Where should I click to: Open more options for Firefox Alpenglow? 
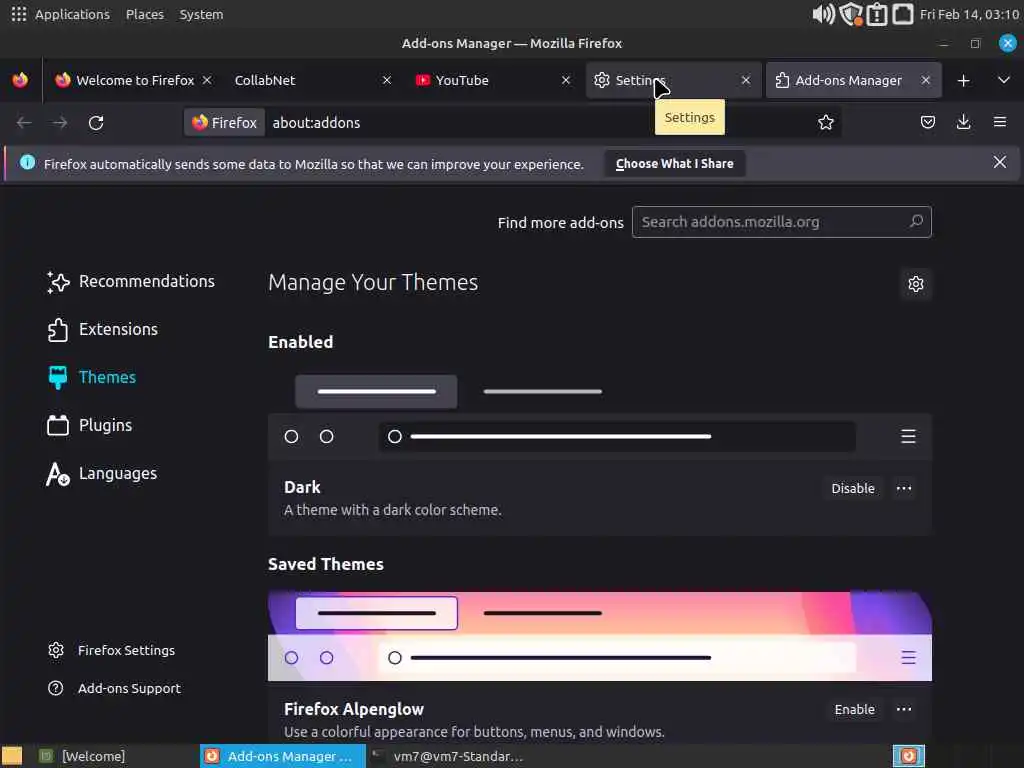click(x=904, y=709)
